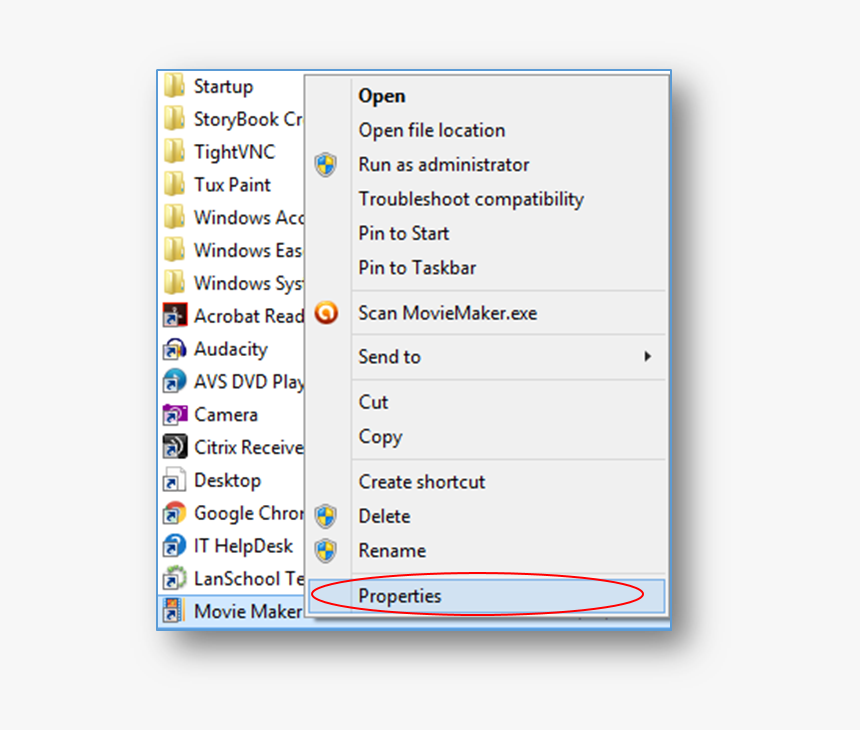The width and height of the screenshot is (860, 730).
Task: Select the Movie Maker list entry text
Action: pyautogui.click(x=248, y=612)
